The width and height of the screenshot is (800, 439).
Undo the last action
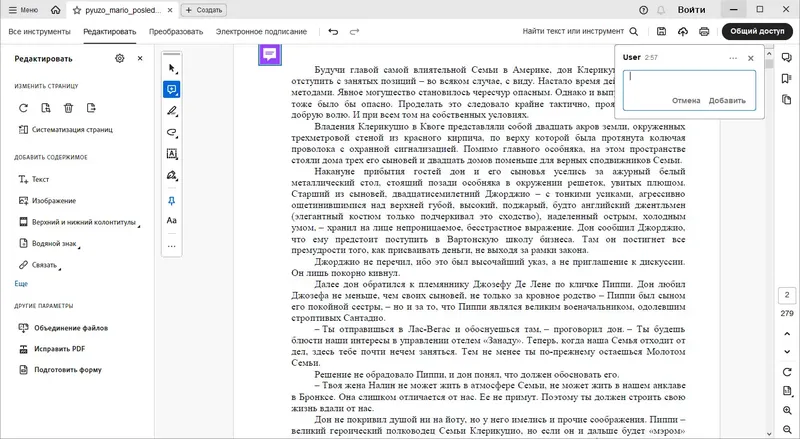(x=333, y=32)
